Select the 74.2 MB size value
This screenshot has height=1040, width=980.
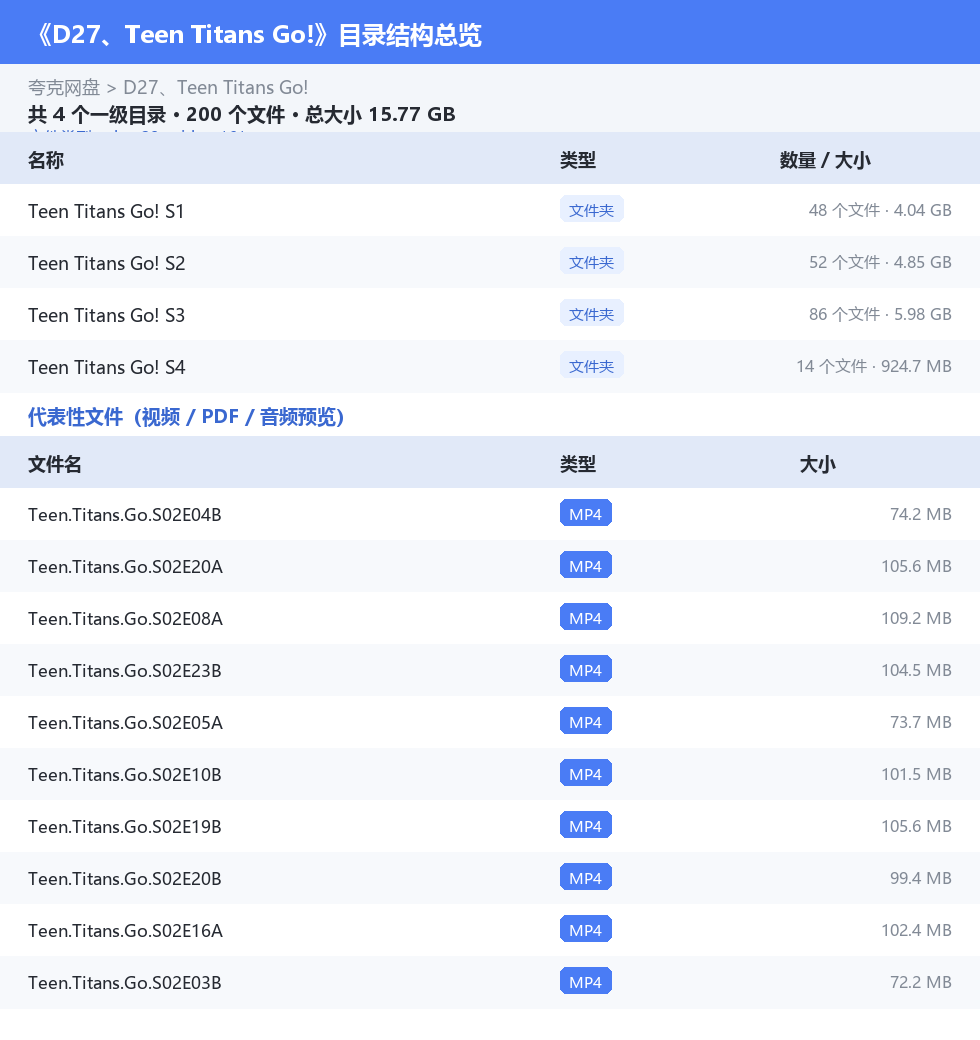pyautogui.click(x=921, y=514)
